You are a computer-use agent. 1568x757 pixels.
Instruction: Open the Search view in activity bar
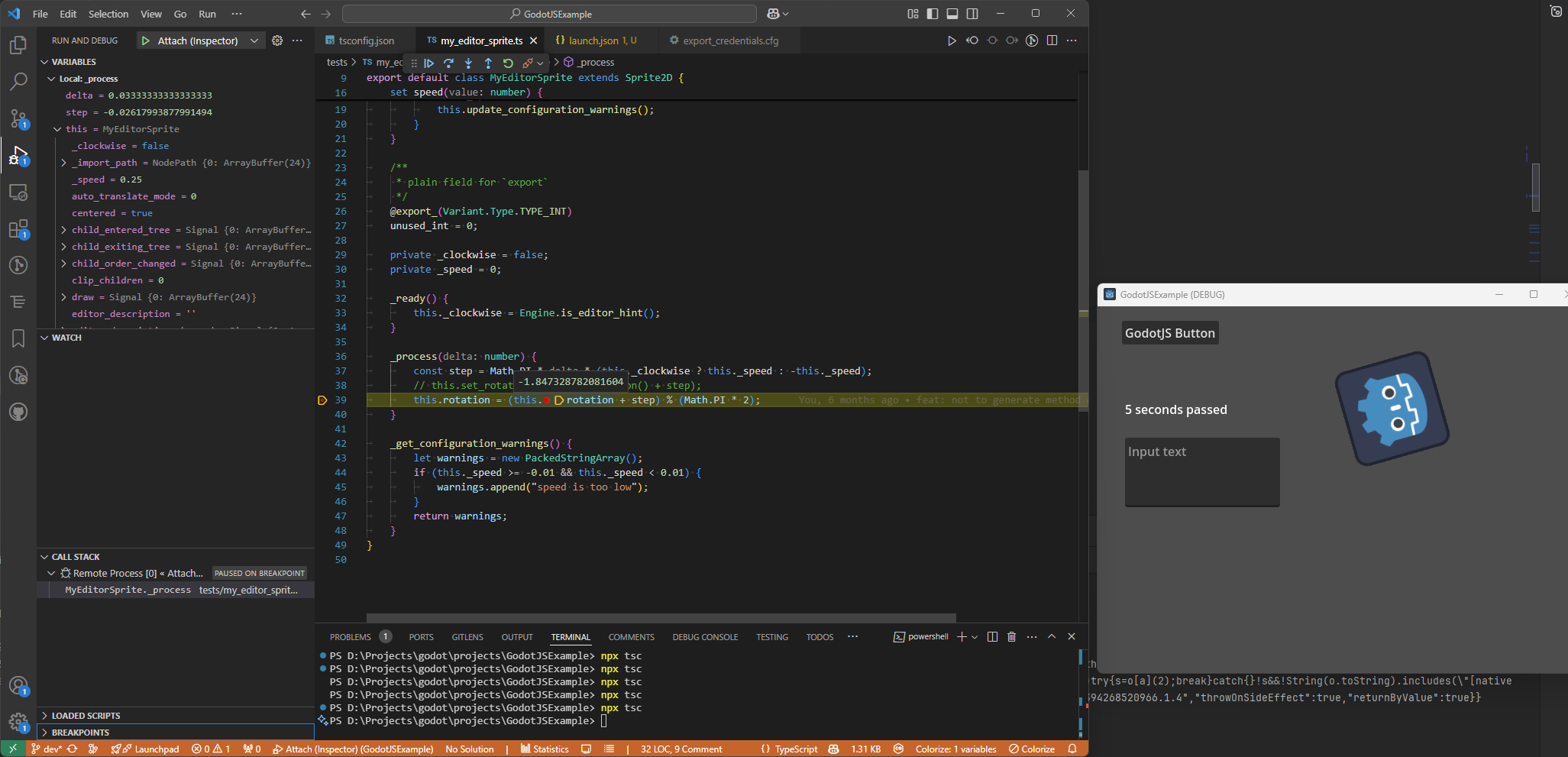18,82
